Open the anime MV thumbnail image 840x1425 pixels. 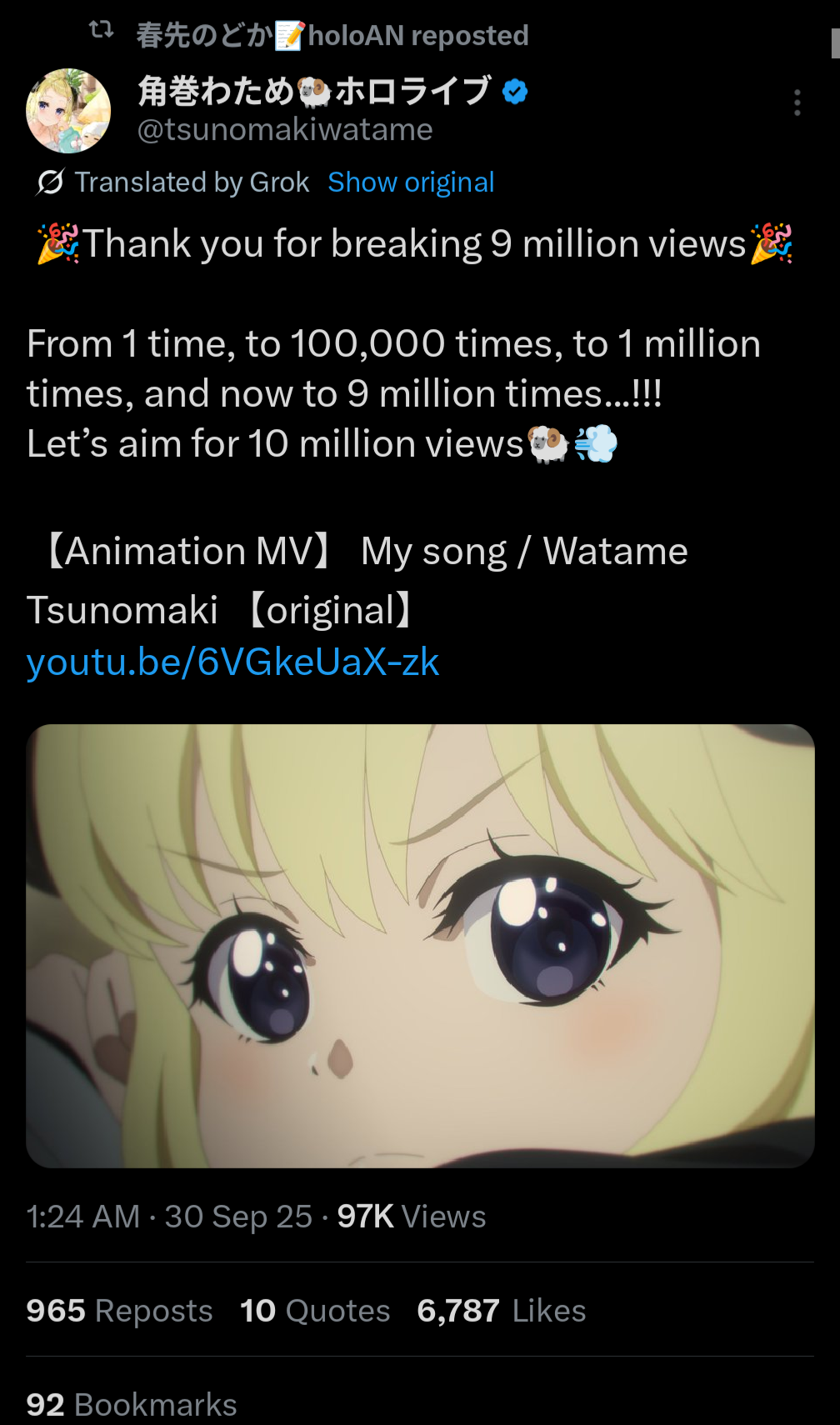click(x=420, y=946)
